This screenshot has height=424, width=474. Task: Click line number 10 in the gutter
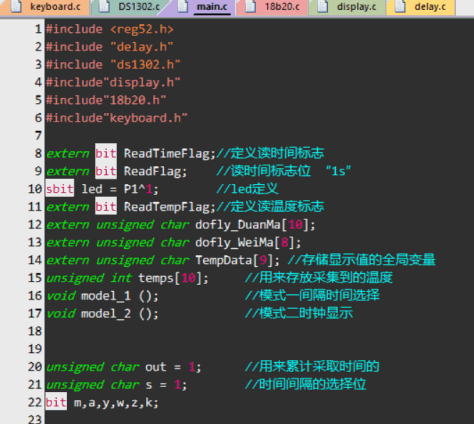click(35, 189)
